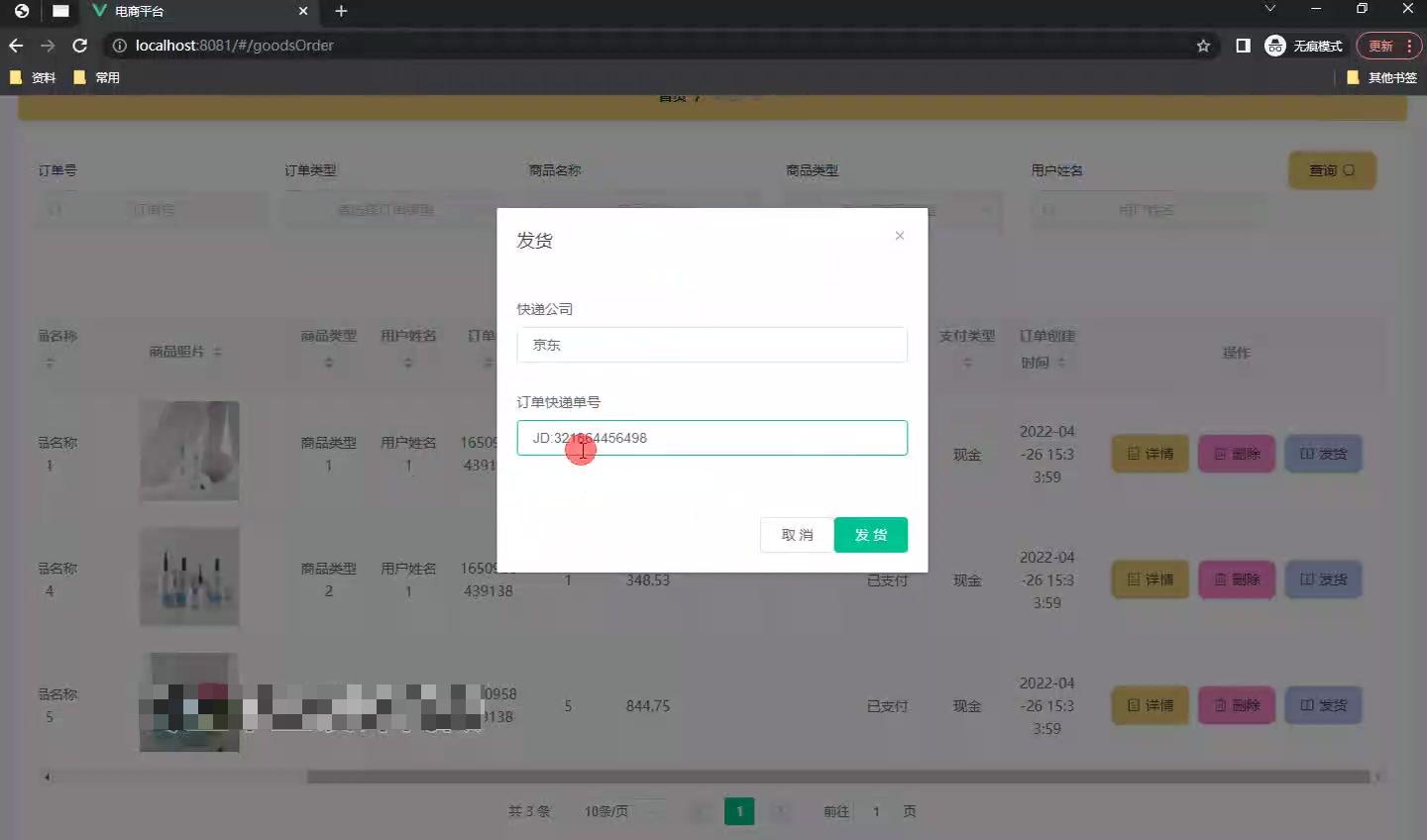Bookmark this page with the star icon
The height and width of the screenshot is (840, 1427).
click(x=1203, y=46)
